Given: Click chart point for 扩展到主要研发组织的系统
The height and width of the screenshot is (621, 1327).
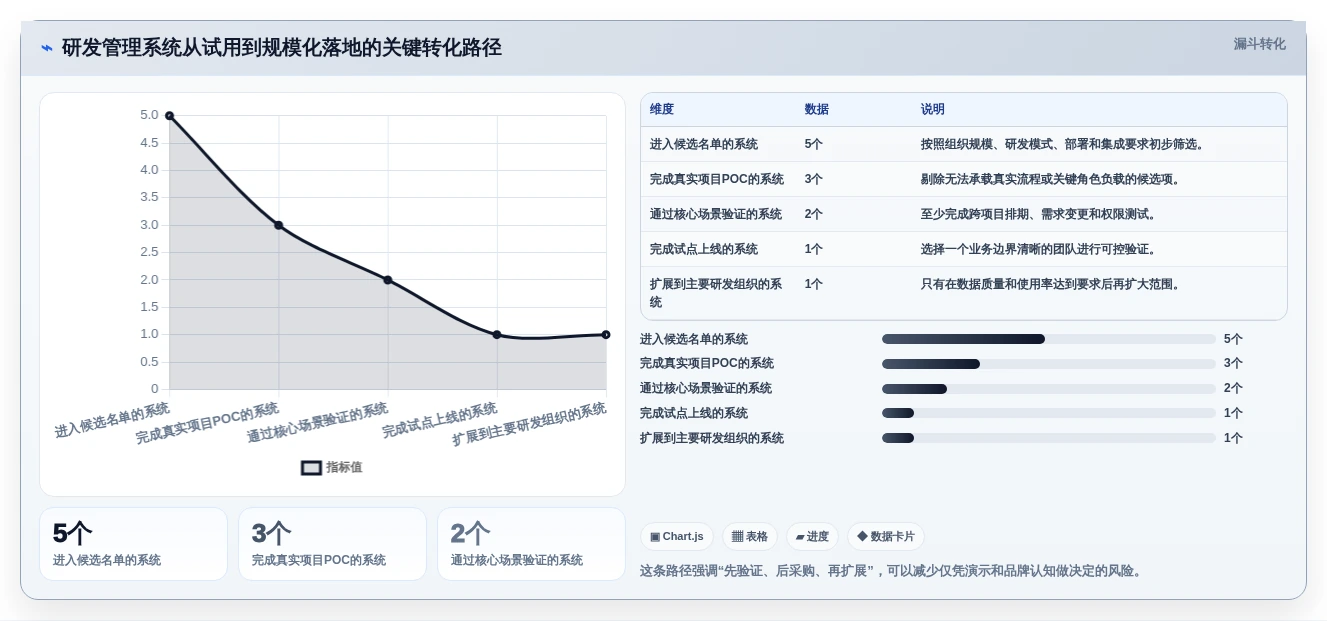Looking at the screenshot, I should (x=606, y=335).
